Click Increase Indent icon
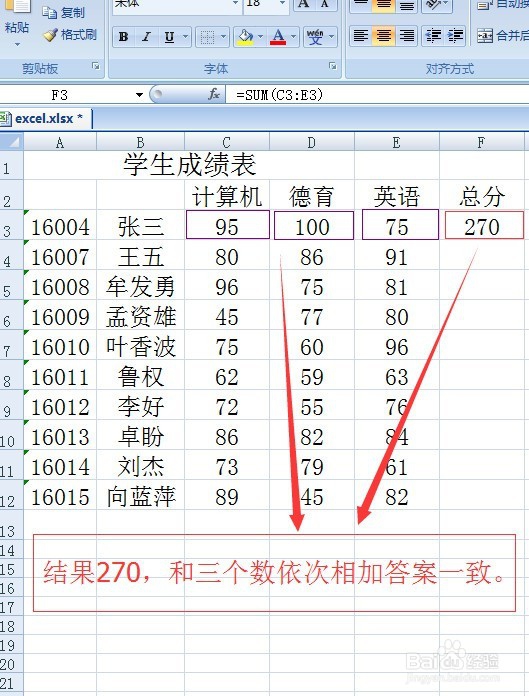 pos(454,36)
